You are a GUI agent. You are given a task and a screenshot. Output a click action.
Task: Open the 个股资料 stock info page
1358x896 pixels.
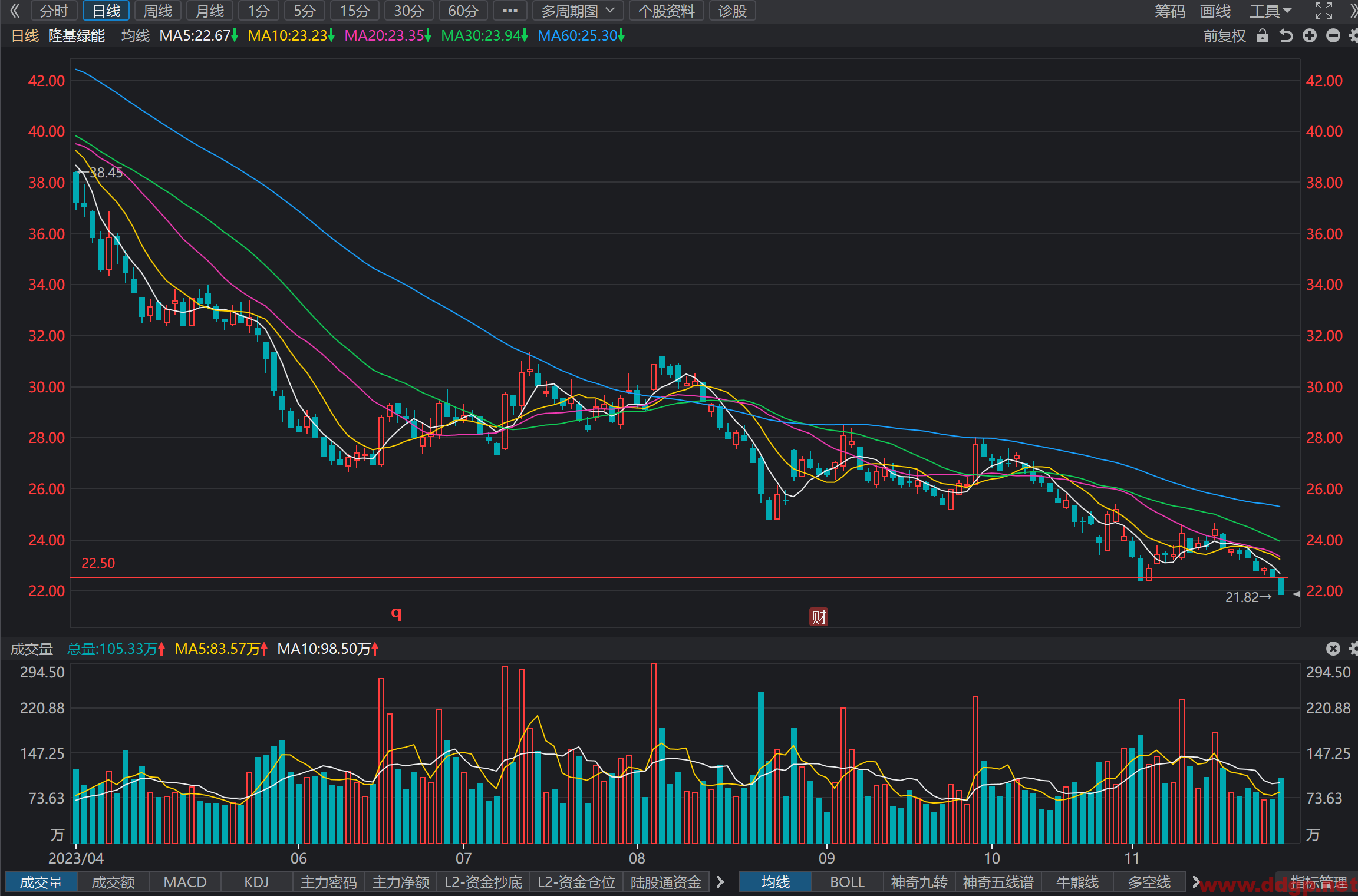tap(666, 11)
